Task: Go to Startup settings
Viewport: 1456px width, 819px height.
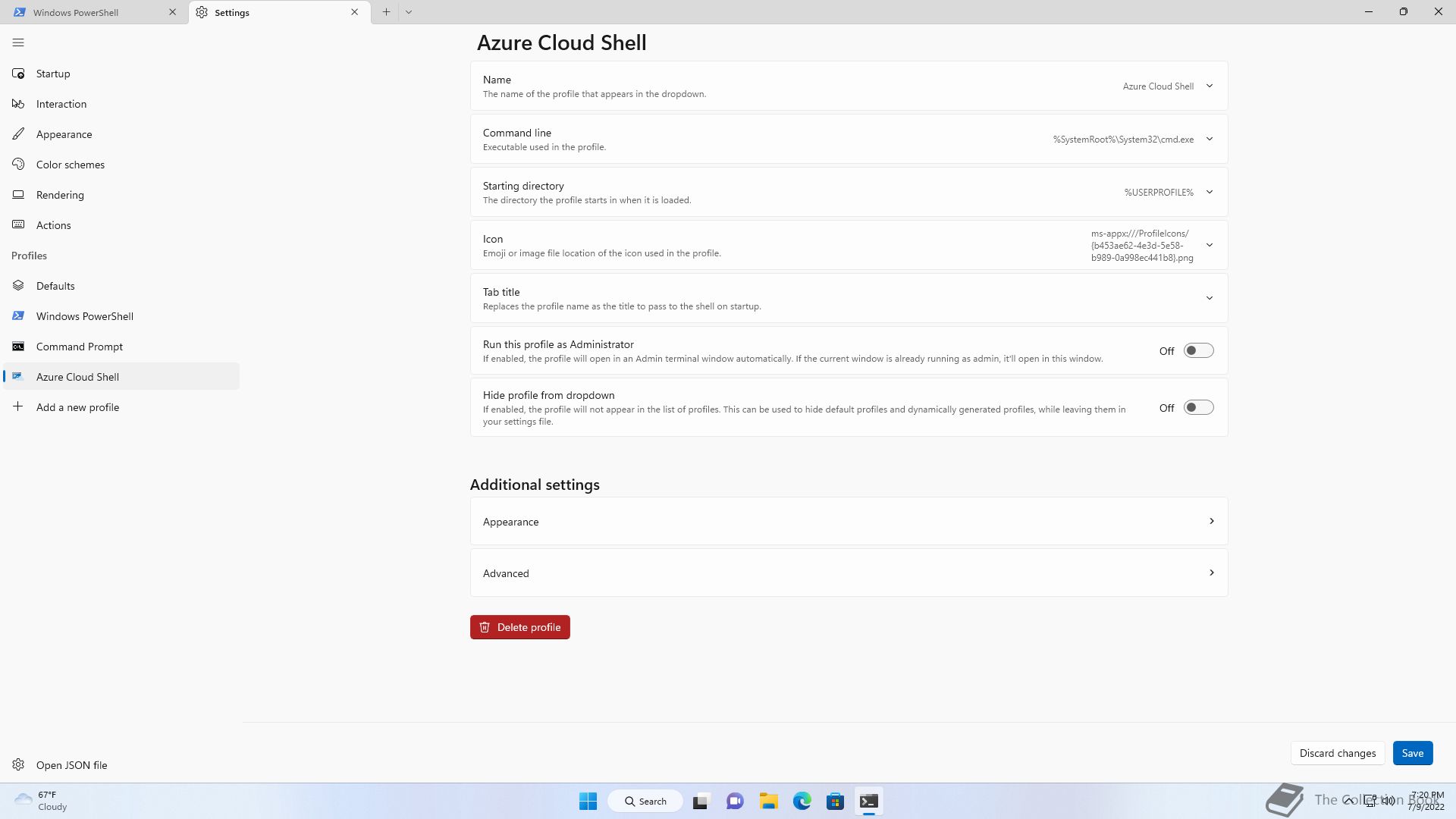Action: pos(121,74)
